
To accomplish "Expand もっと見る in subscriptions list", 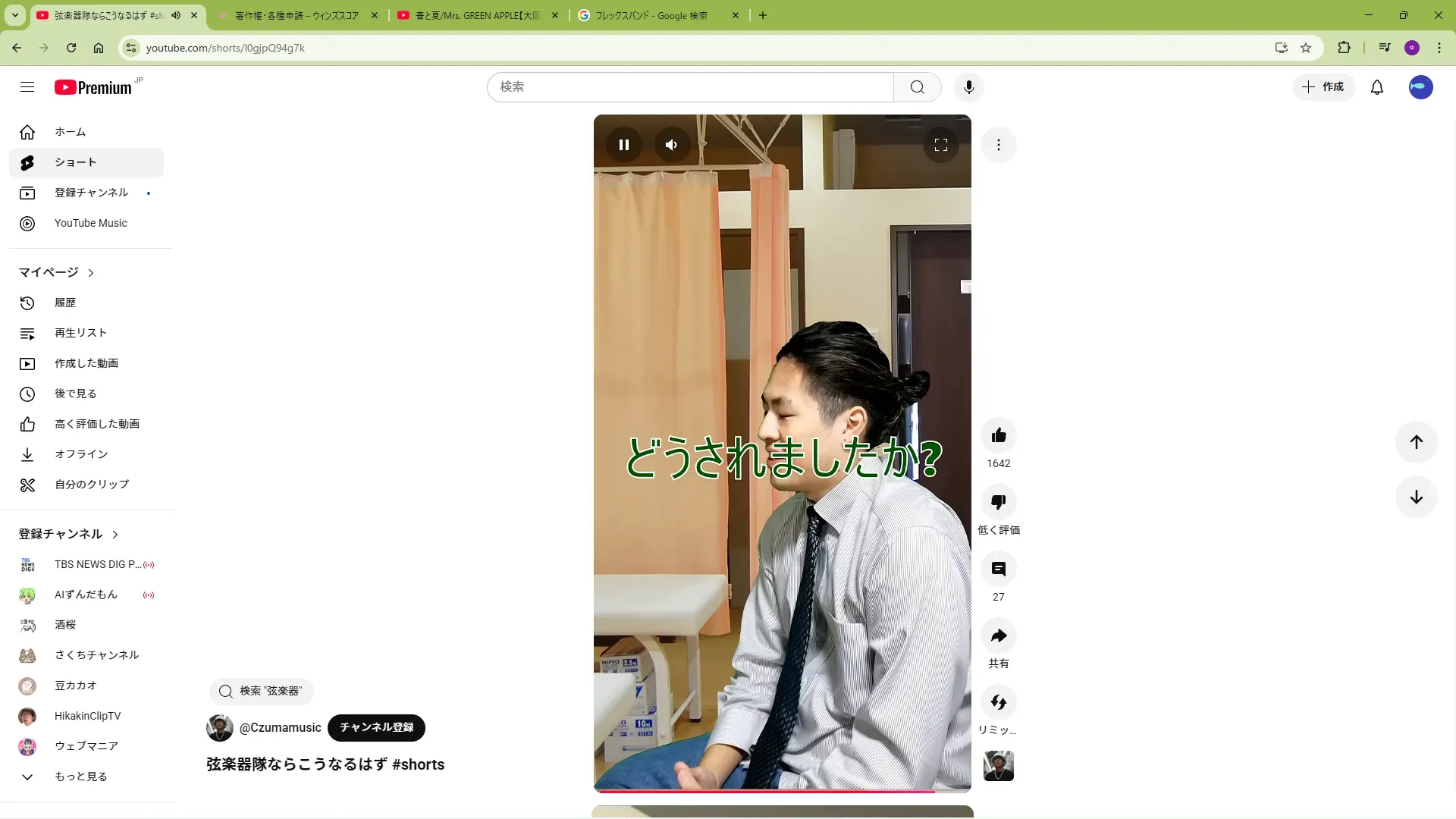I will [80, 777].
